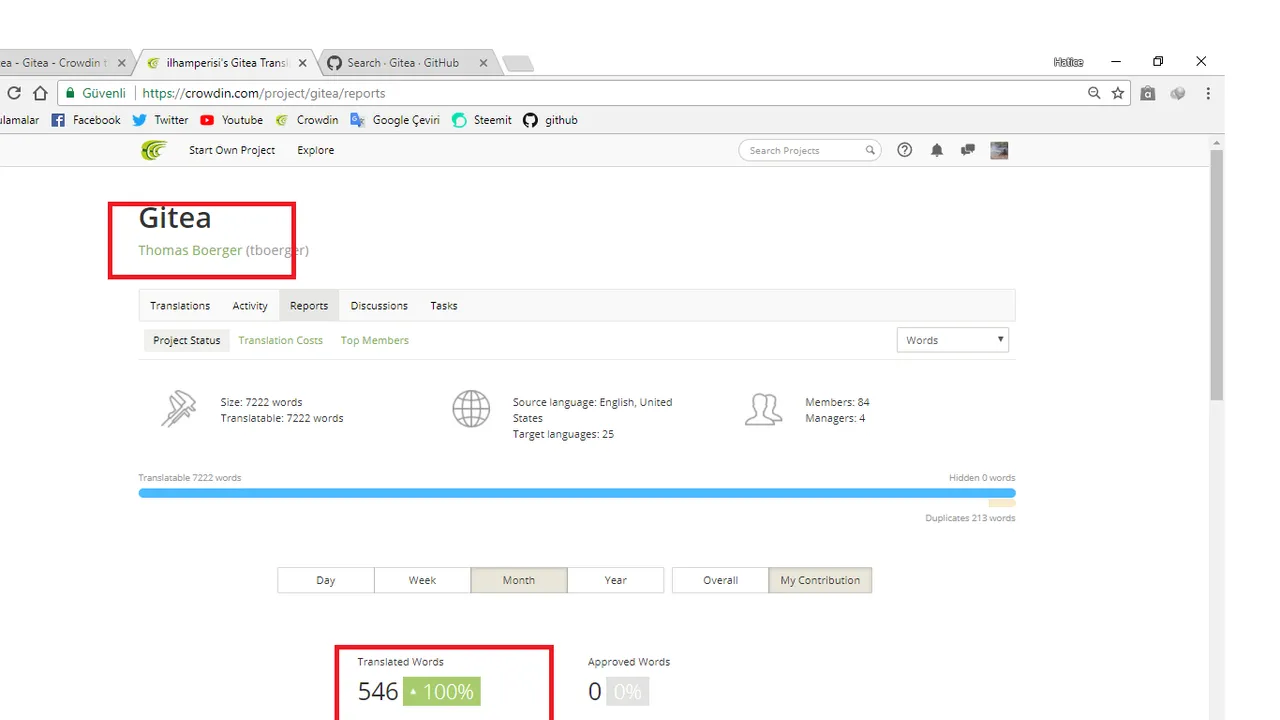This screenshot has width=1280, height=720.
Task: Switch to Activity tab
Action: pyautogui.click(x=250, y=306)
